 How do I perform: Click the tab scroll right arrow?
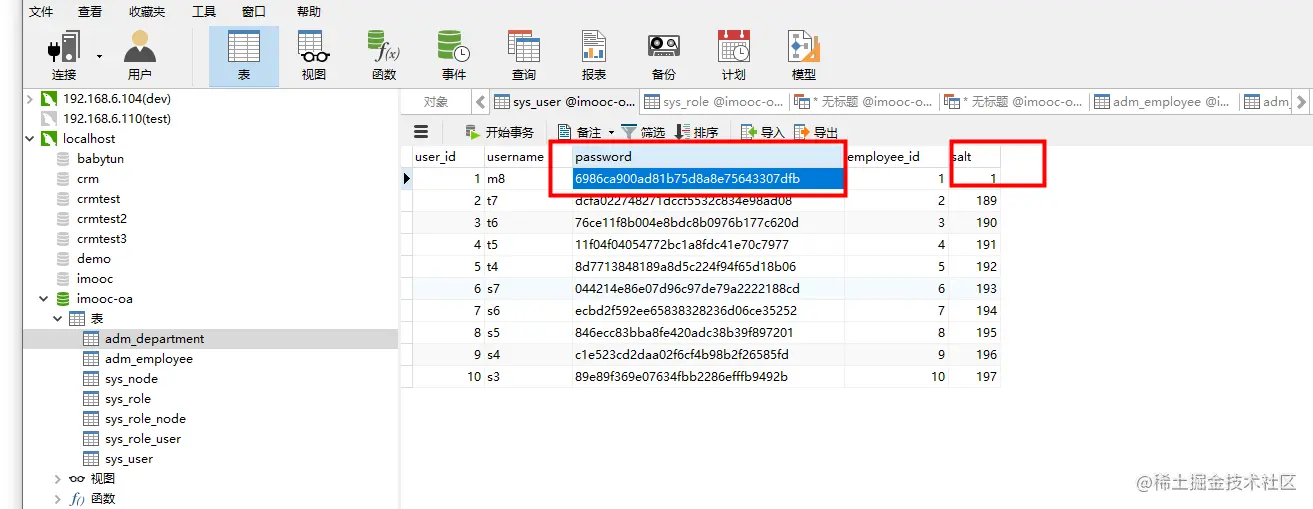pyautogui.click(x=1301, y=101)
